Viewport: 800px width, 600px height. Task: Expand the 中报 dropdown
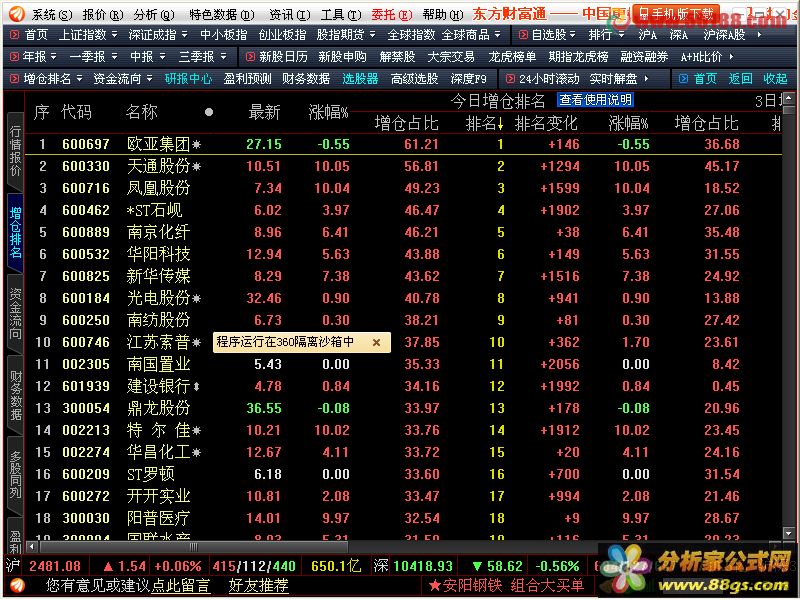coord(162,56)
